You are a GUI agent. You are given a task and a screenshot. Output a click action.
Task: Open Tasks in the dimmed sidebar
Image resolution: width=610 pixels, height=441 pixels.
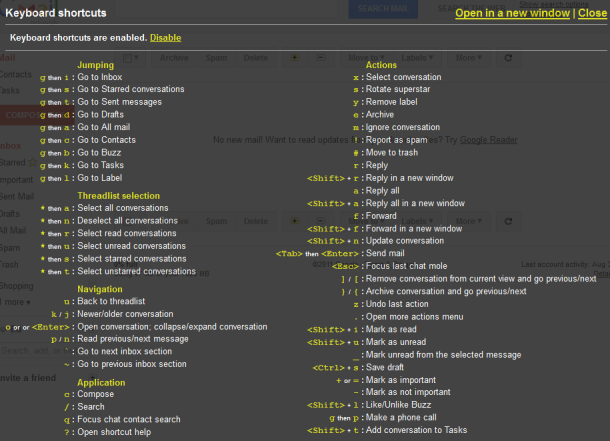10,90
